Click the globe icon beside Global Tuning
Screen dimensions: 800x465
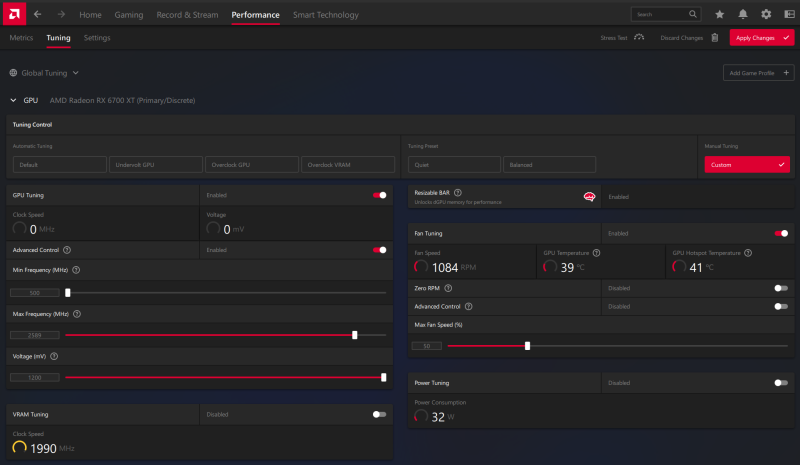click(13, 73)
